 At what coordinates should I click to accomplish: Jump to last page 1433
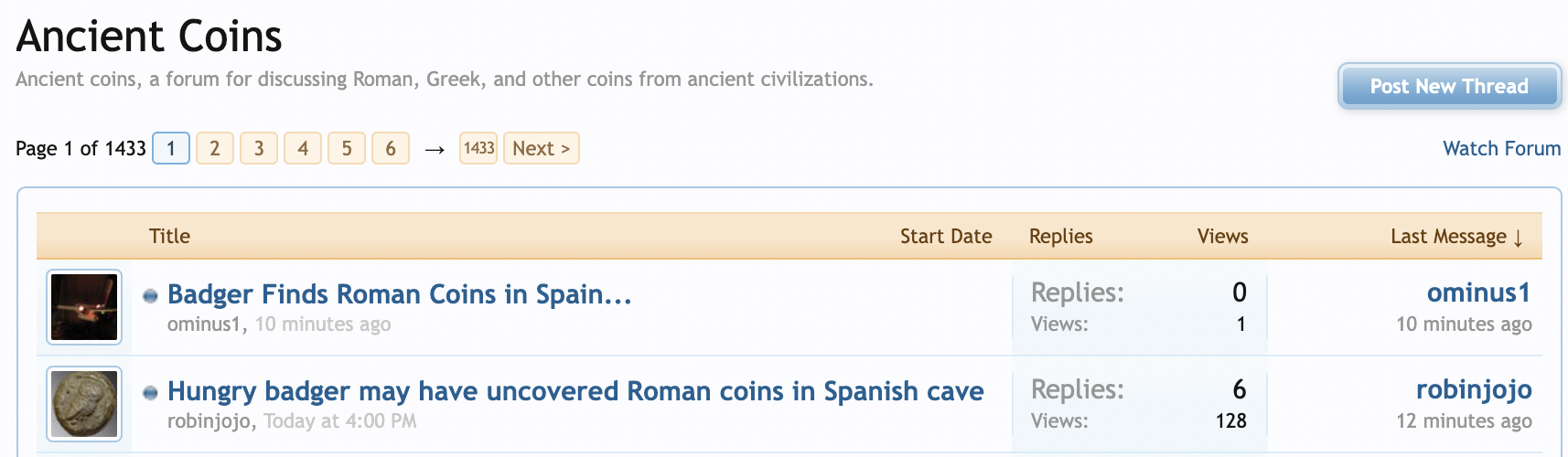coord(478,148)
